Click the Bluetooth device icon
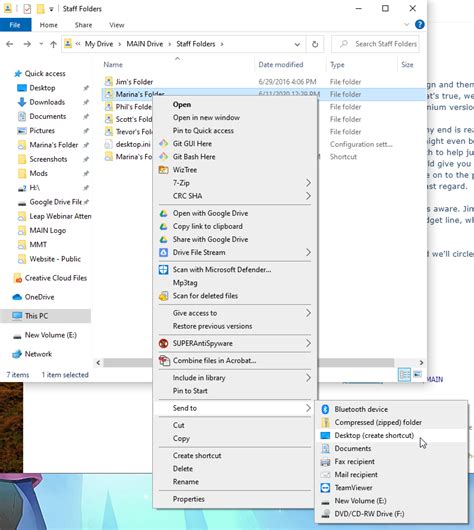 (325, 409)
